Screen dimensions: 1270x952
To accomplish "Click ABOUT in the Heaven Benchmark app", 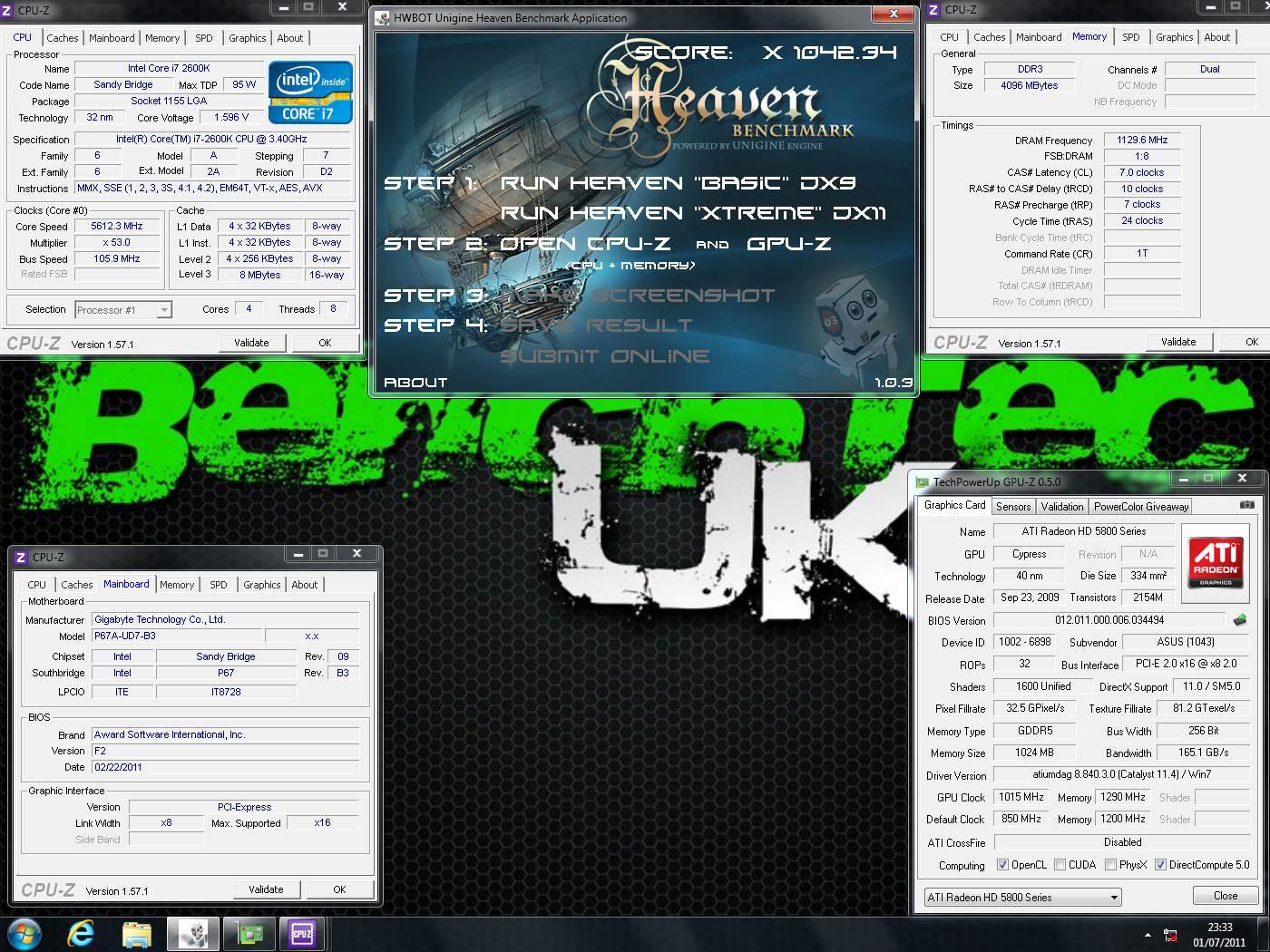I will coord(415,383).
